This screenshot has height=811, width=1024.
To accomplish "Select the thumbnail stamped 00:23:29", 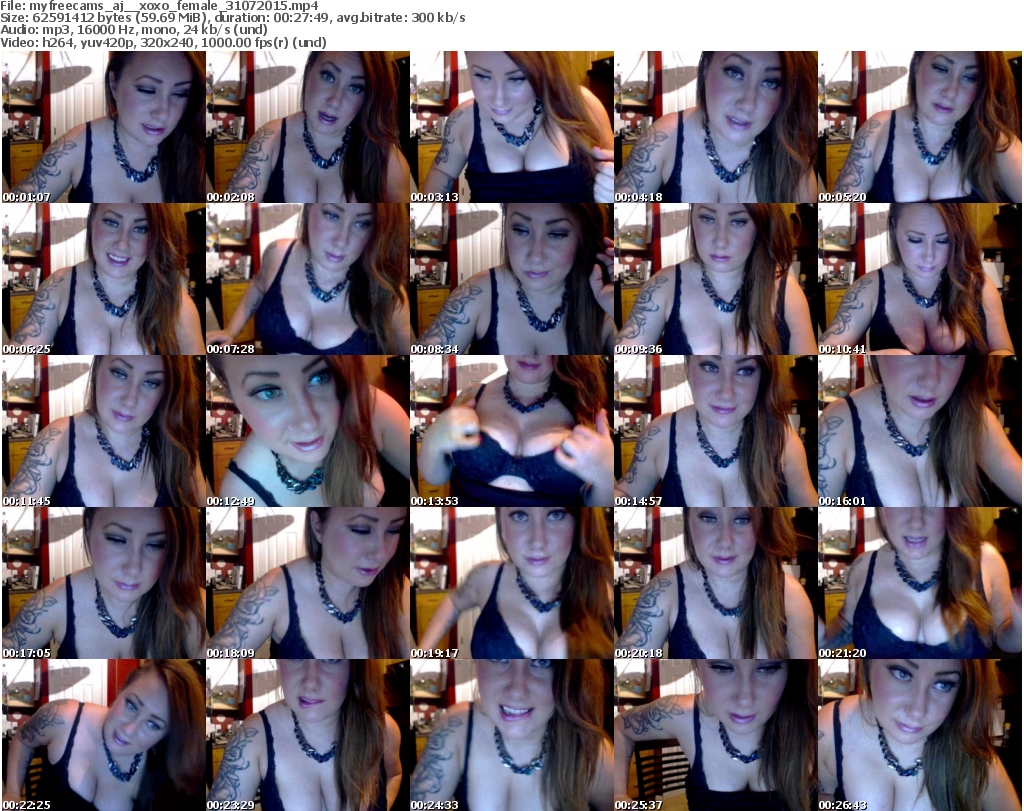I will pyautogui.click(x=308, y=735).
